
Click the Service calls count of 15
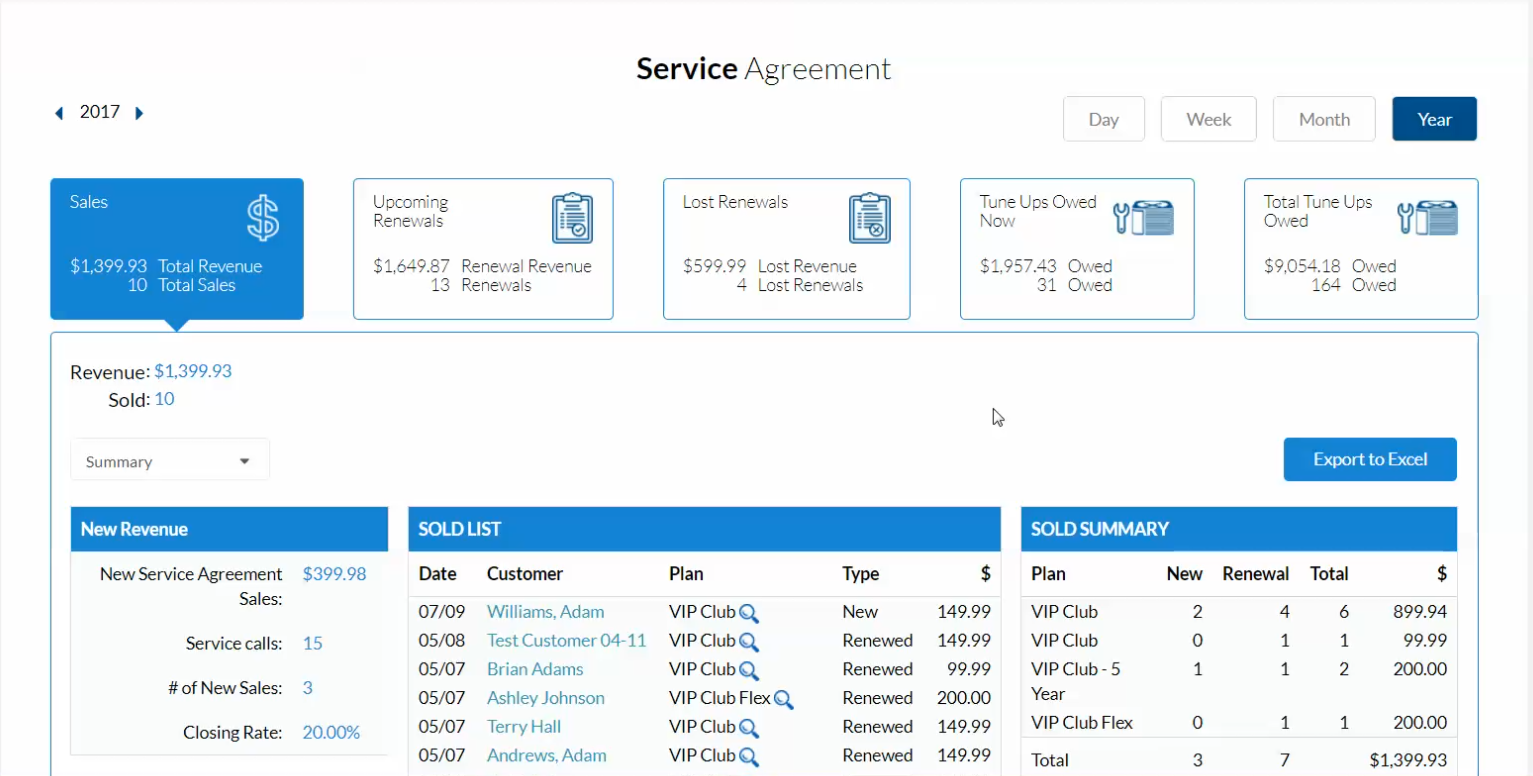pyautogui.click(x=312, y=644)
